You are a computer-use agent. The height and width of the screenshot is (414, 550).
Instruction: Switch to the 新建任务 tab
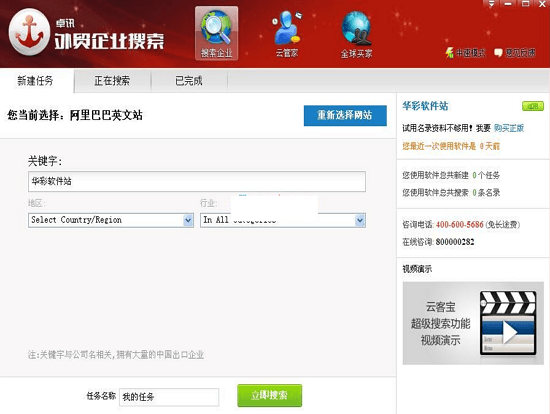point(36,81)
